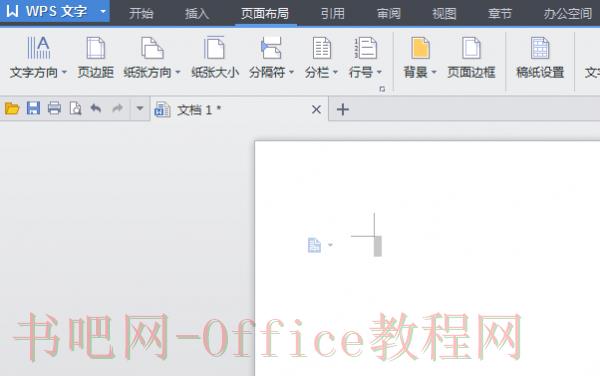The height and width of the screenshot is (376, 600).
Task: Open the 背景 background icon
Action: (420, 48)
